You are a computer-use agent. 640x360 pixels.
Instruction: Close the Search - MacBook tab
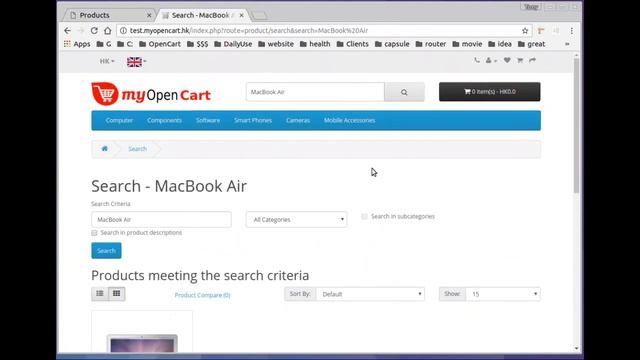click(242, 15)
